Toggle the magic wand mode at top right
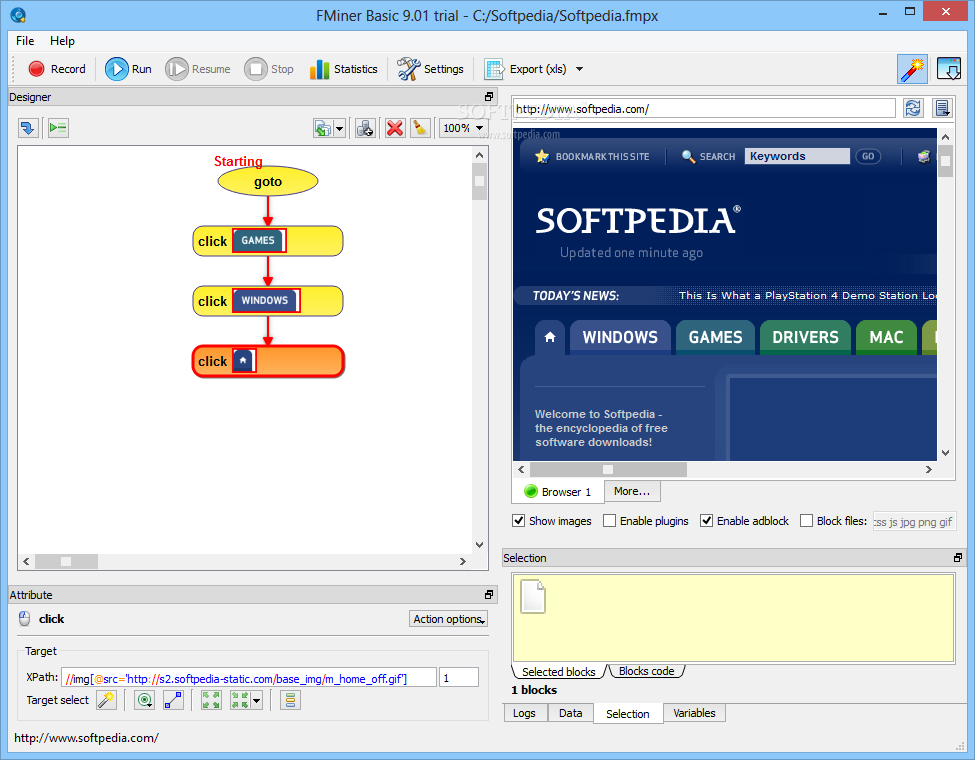 click(912, 69)
